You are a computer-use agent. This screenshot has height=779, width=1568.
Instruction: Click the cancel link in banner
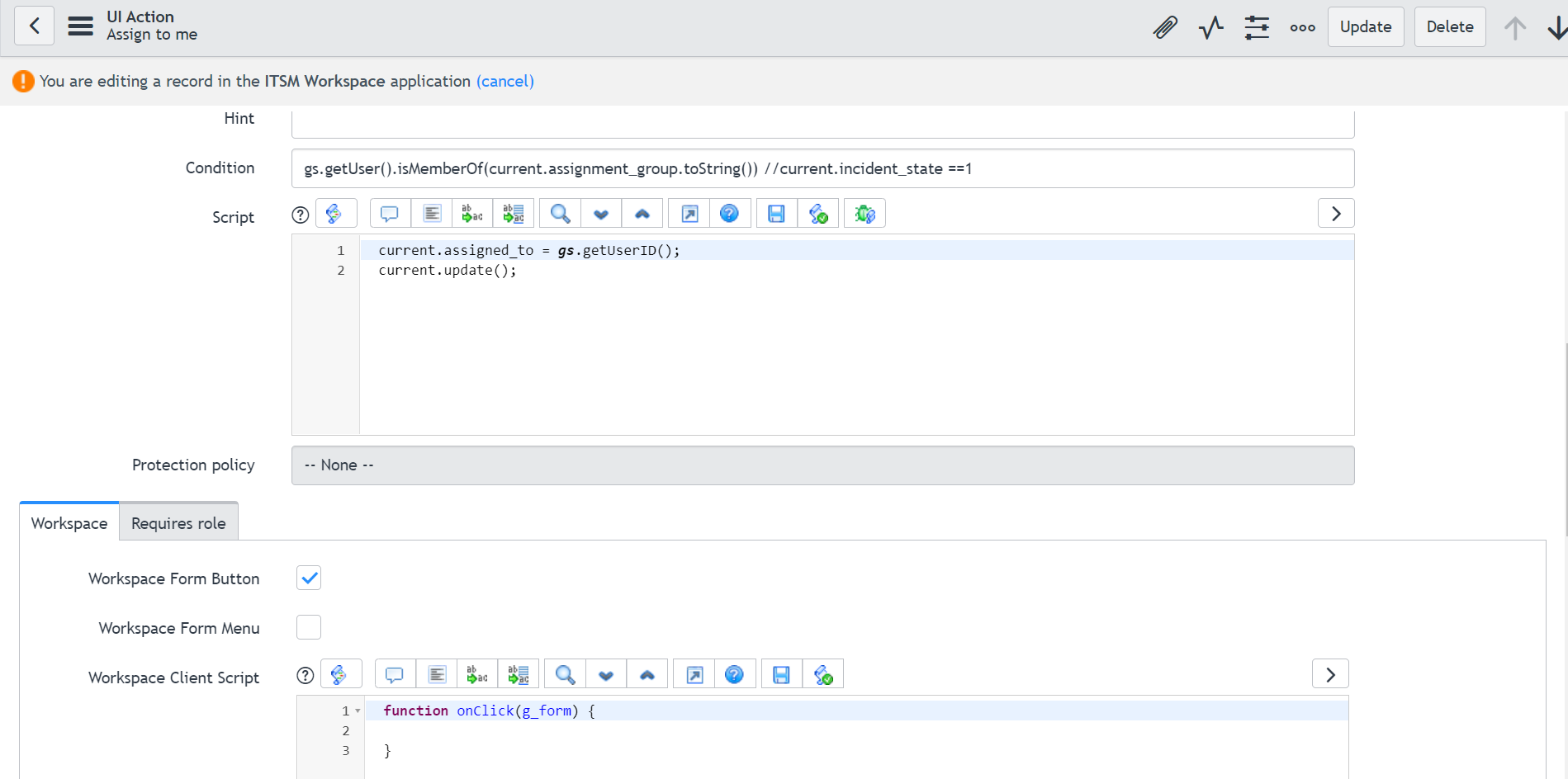point(505,82)
